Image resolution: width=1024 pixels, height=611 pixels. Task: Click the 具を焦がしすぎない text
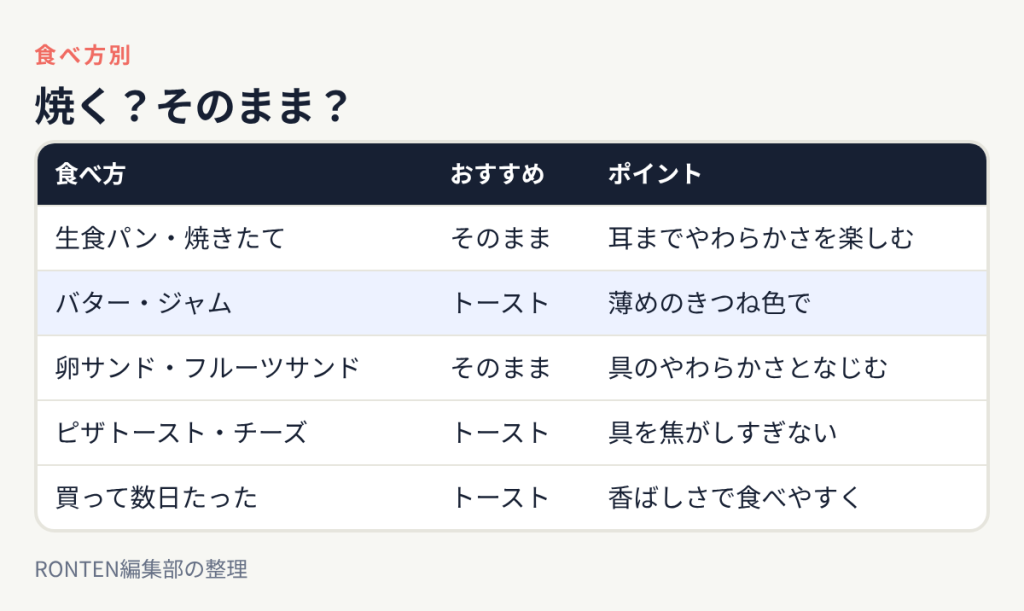point(722,433)
